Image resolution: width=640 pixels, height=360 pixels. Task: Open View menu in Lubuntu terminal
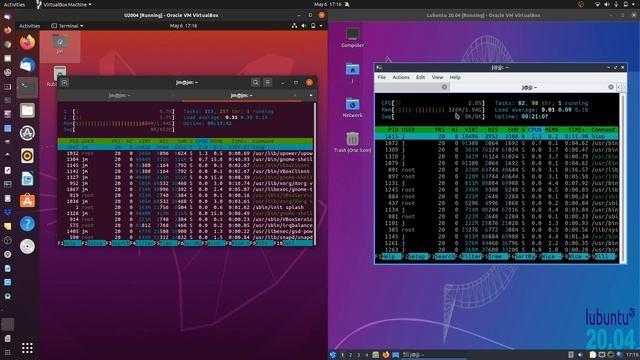click(437, 77)
